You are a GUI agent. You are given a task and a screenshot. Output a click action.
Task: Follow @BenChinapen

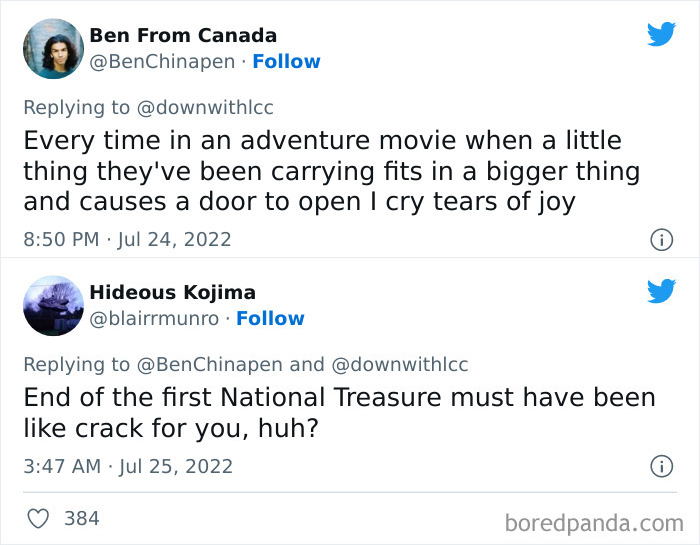tap(286, 61)
